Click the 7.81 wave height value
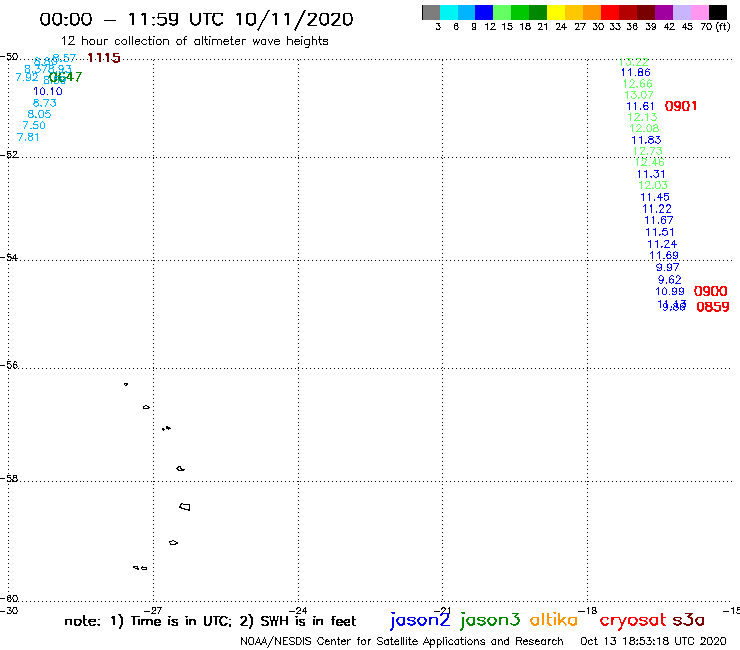The width and height of the screenshot is (740, 650). point(28,137)
